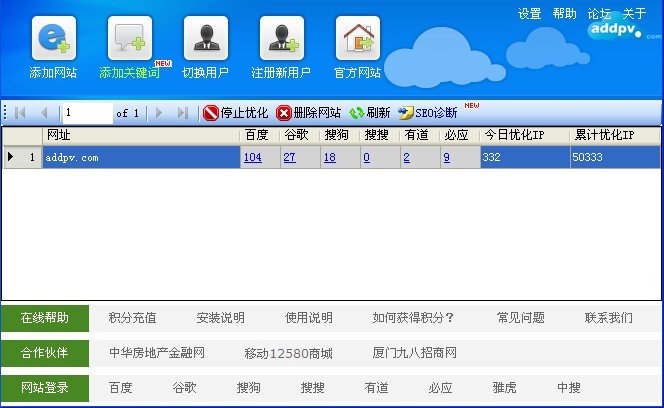This screenshot has height=408, width=664.
Task: Open the 关于 (About) menu
Action: 634,14
